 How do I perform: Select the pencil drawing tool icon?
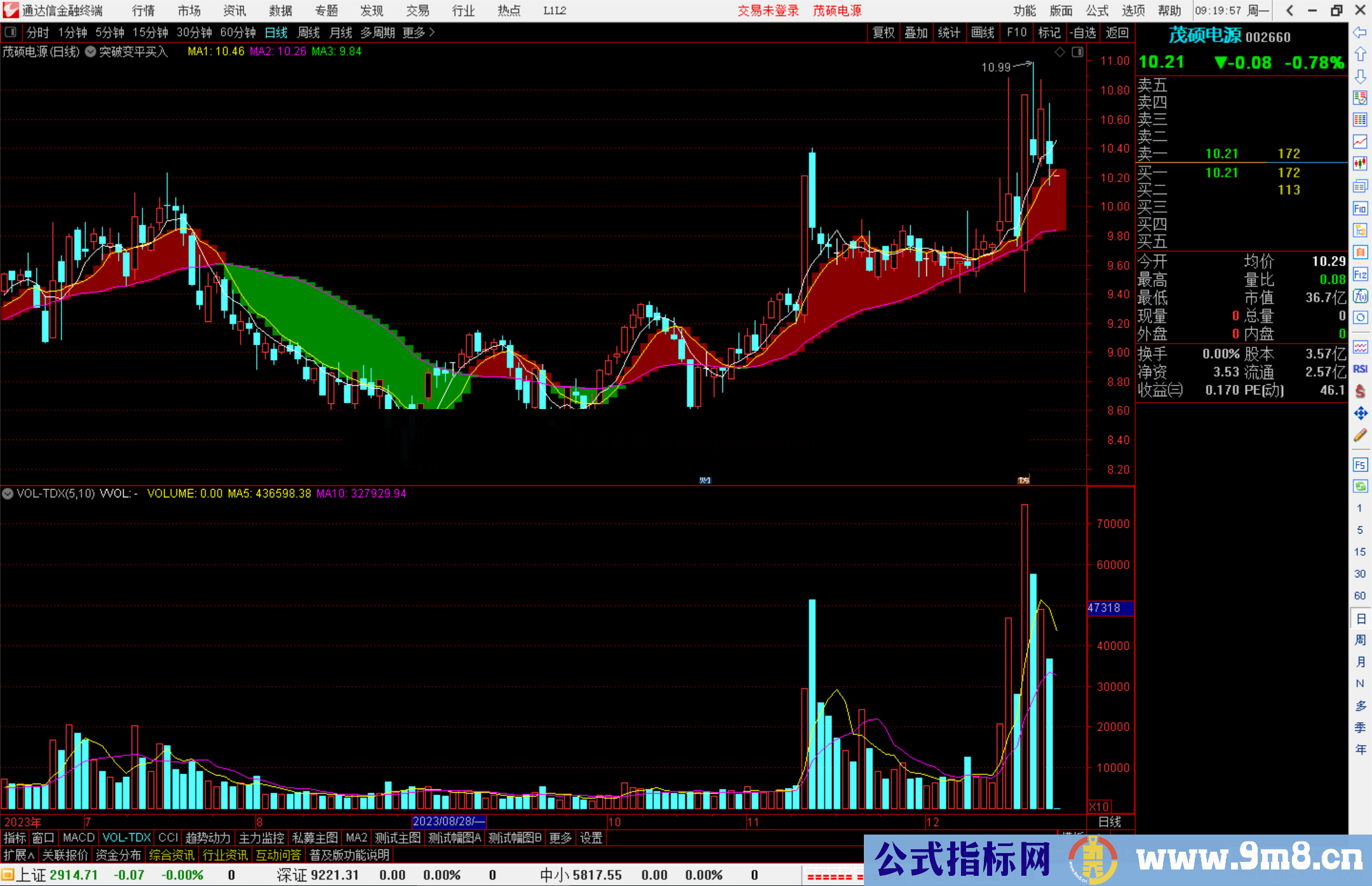(1360, 435)
